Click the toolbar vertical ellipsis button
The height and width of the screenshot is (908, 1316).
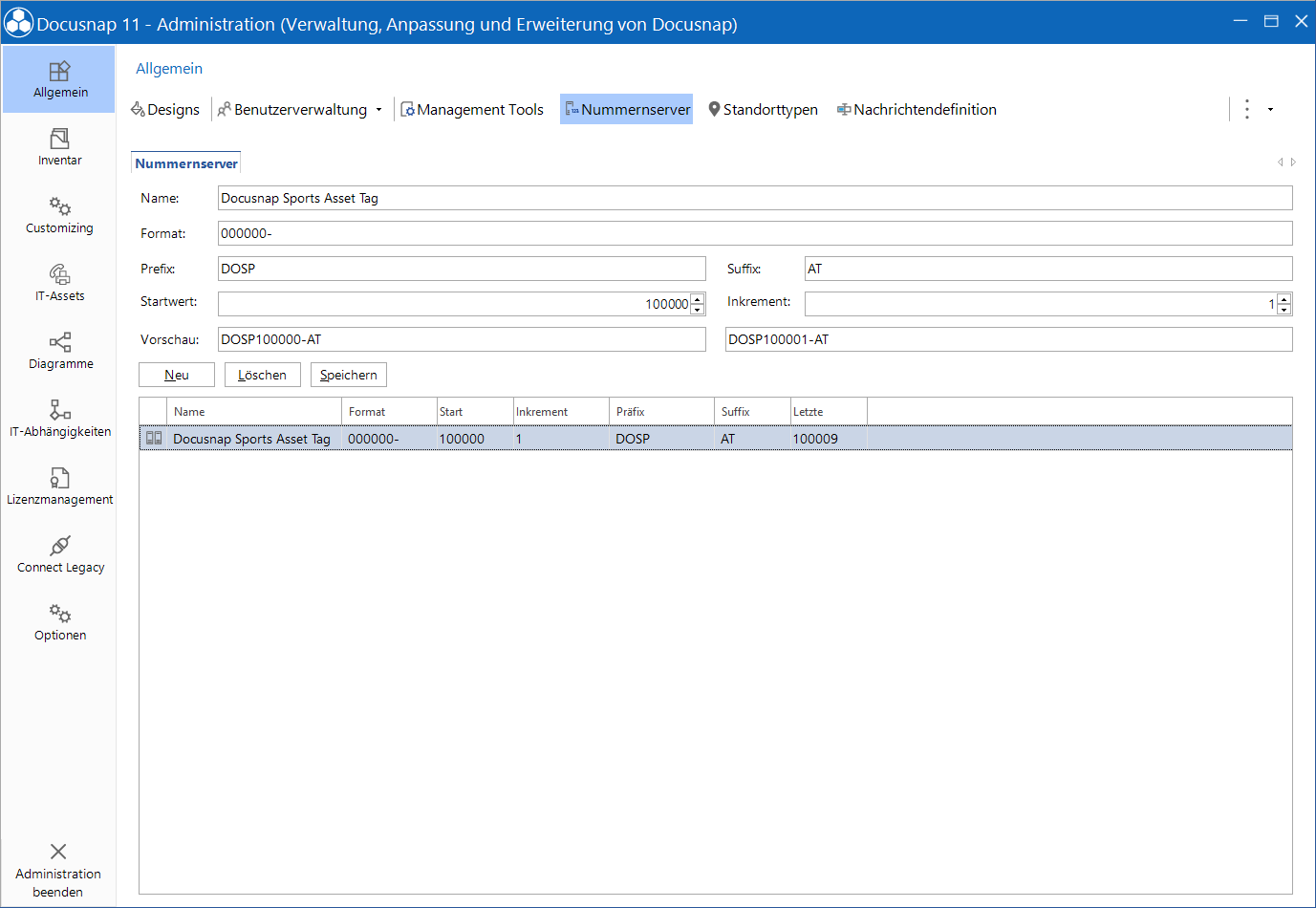click(x=1246, y=109)
